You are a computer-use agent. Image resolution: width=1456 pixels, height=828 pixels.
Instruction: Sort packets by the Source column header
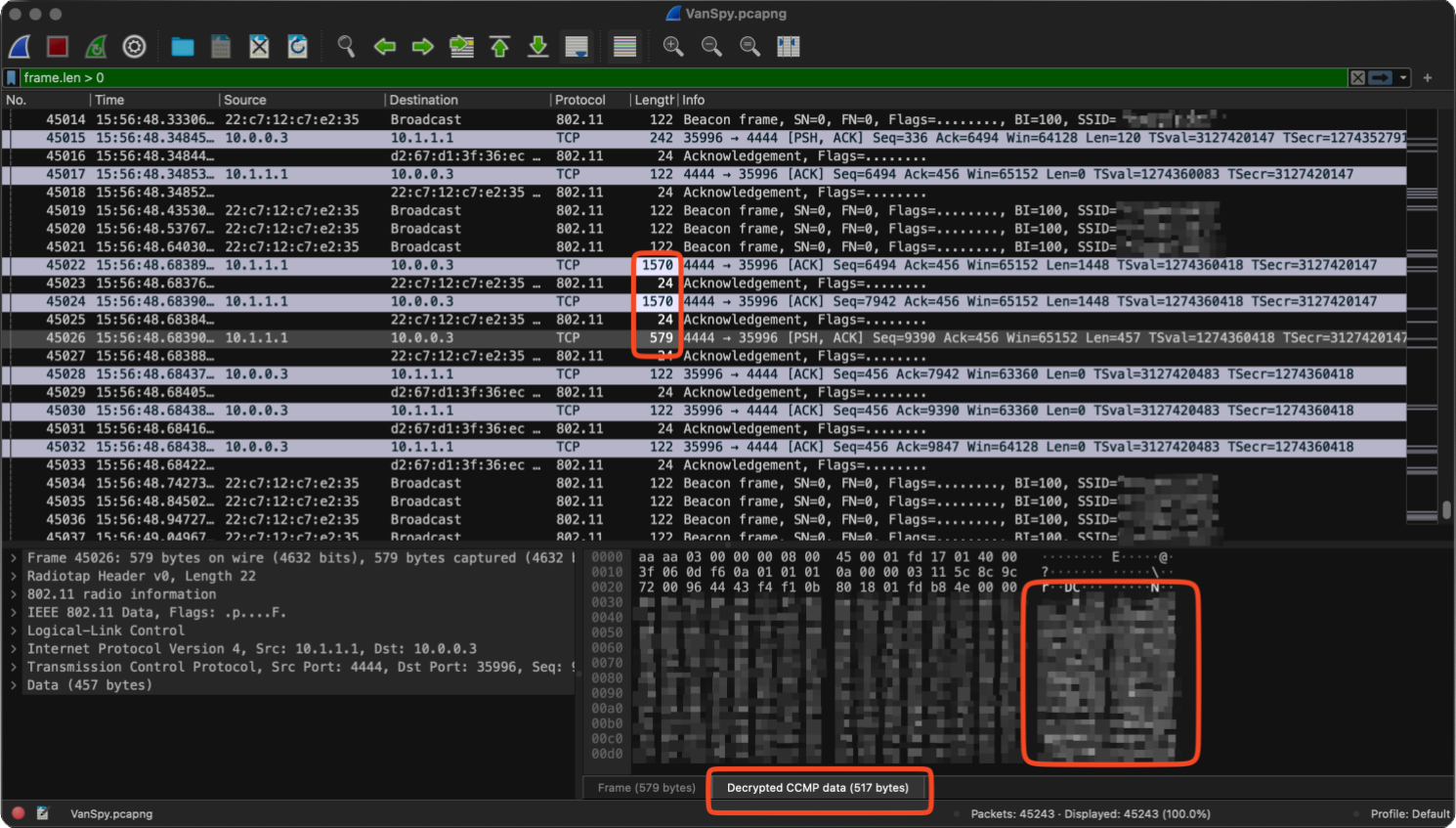pyautogui.click(x=302, y=100)
